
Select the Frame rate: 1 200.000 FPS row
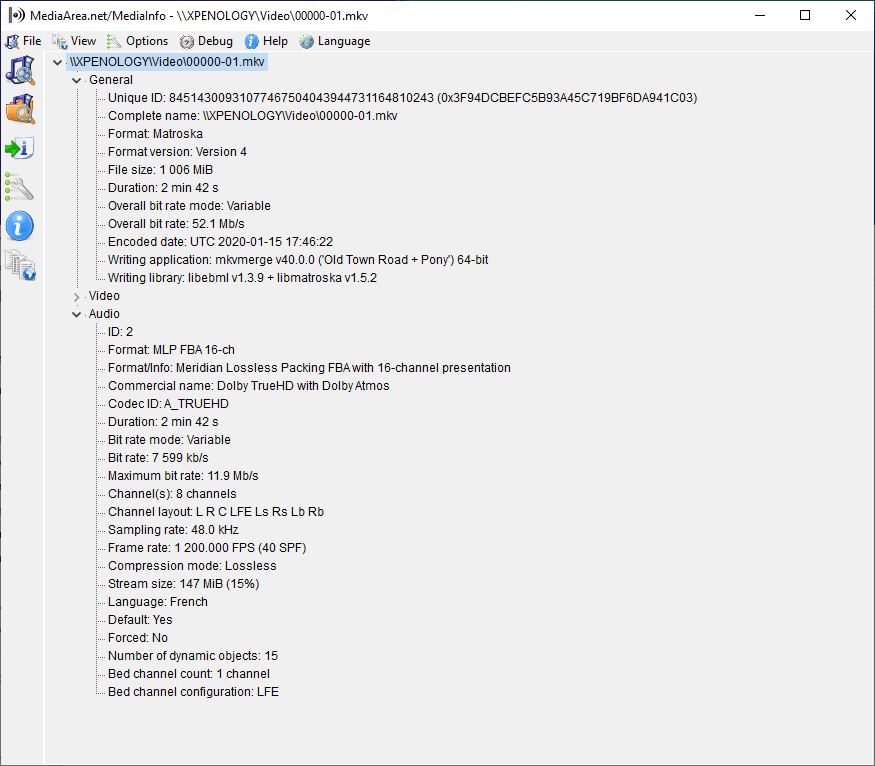pyautogui.click(x=207, y=548)
